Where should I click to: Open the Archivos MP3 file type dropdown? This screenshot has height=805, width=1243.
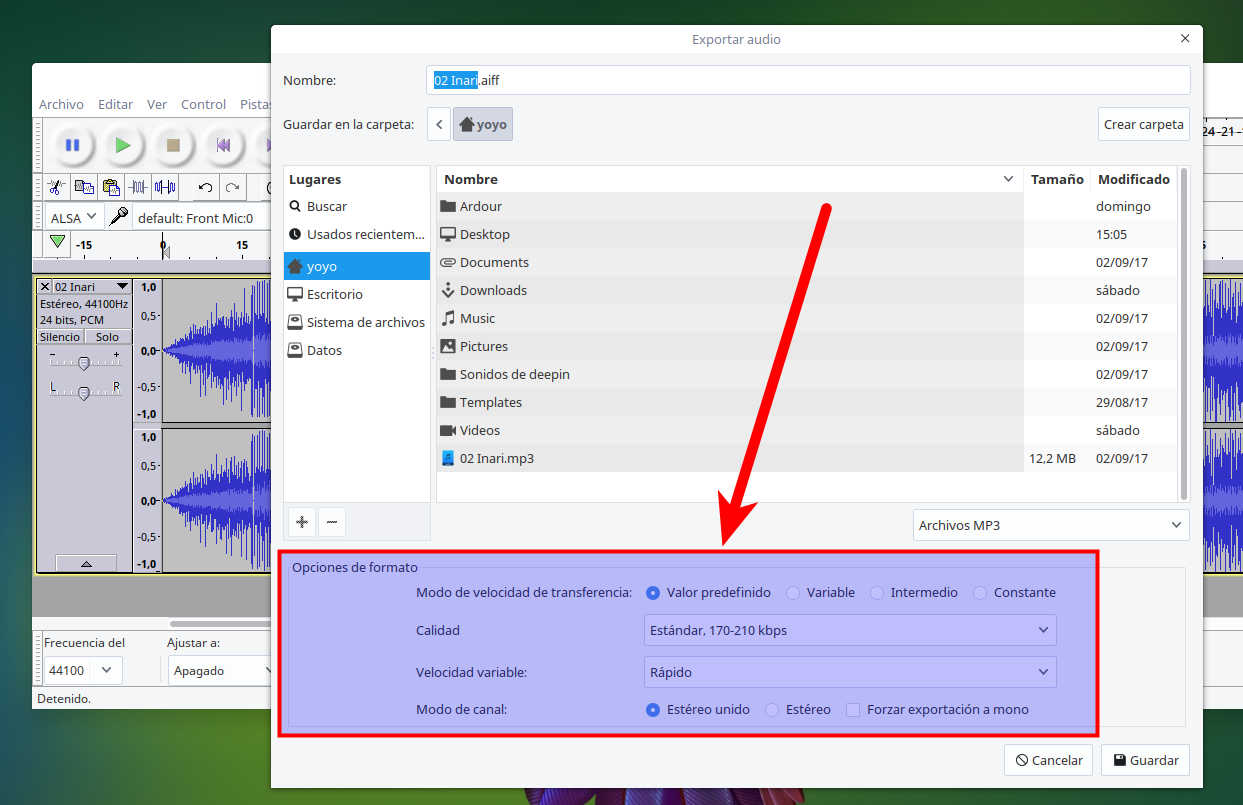1050,525
